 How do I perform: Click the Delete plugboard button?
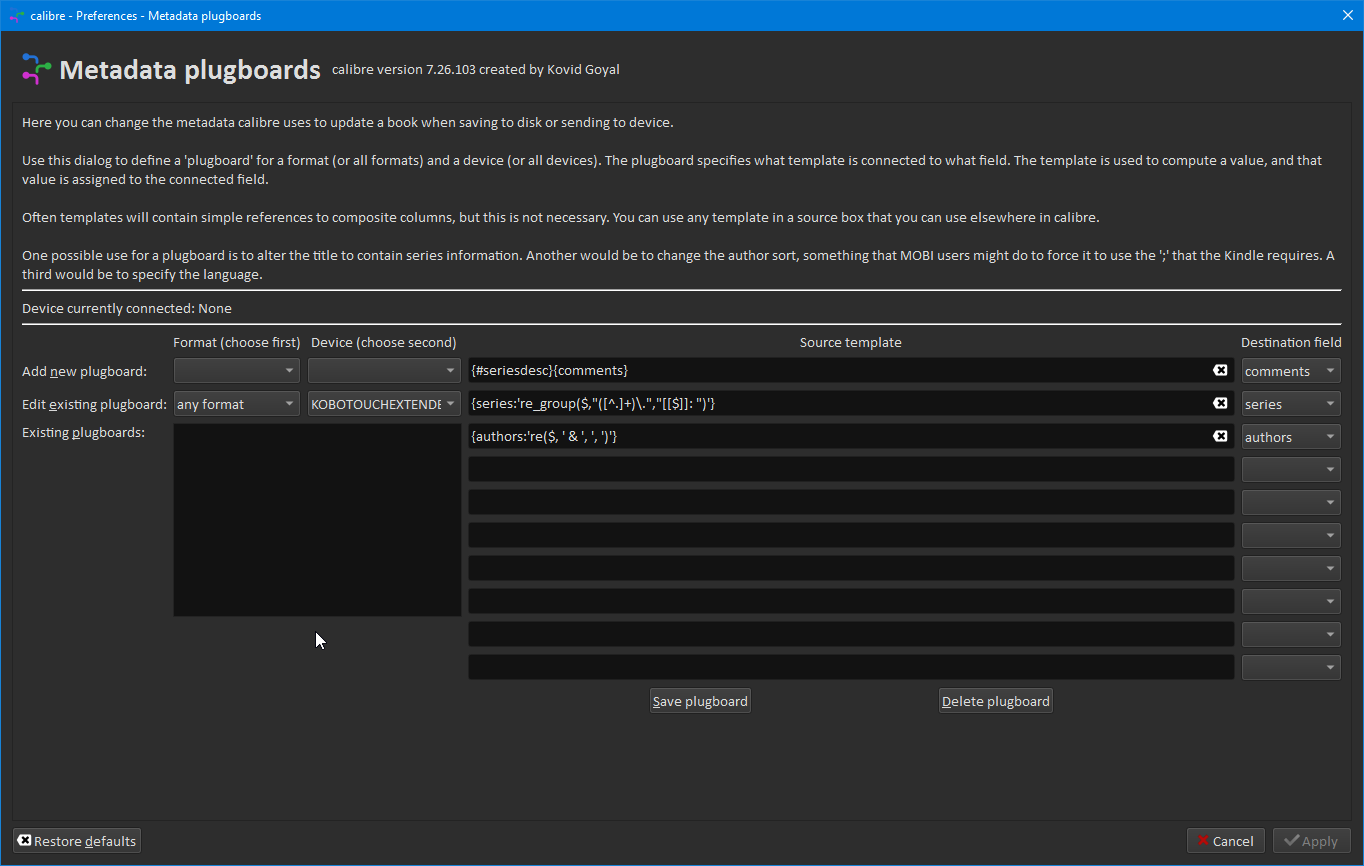pos(996,701)
